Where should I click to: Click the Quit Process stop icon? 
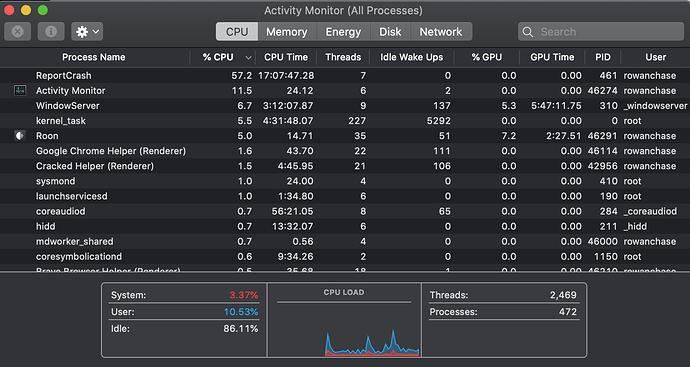point(18,32)
